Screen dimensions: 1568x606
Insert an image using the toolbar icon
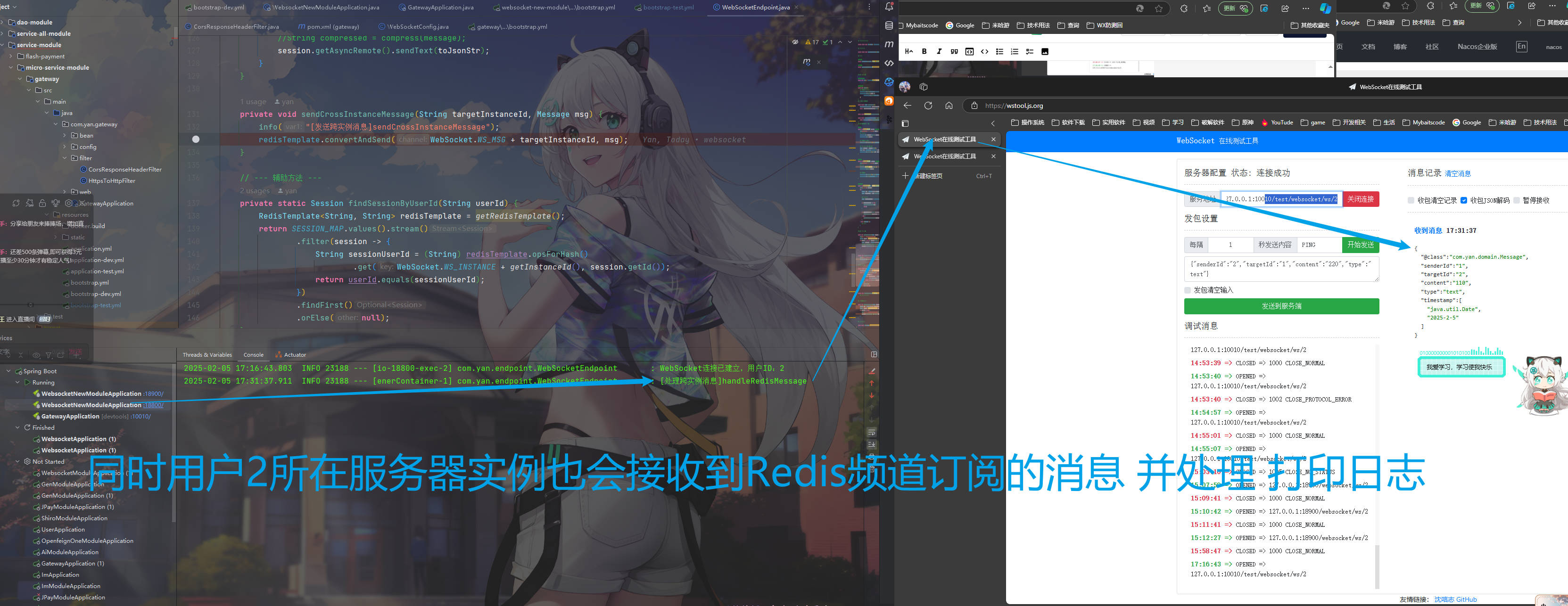pos(1045,51)
